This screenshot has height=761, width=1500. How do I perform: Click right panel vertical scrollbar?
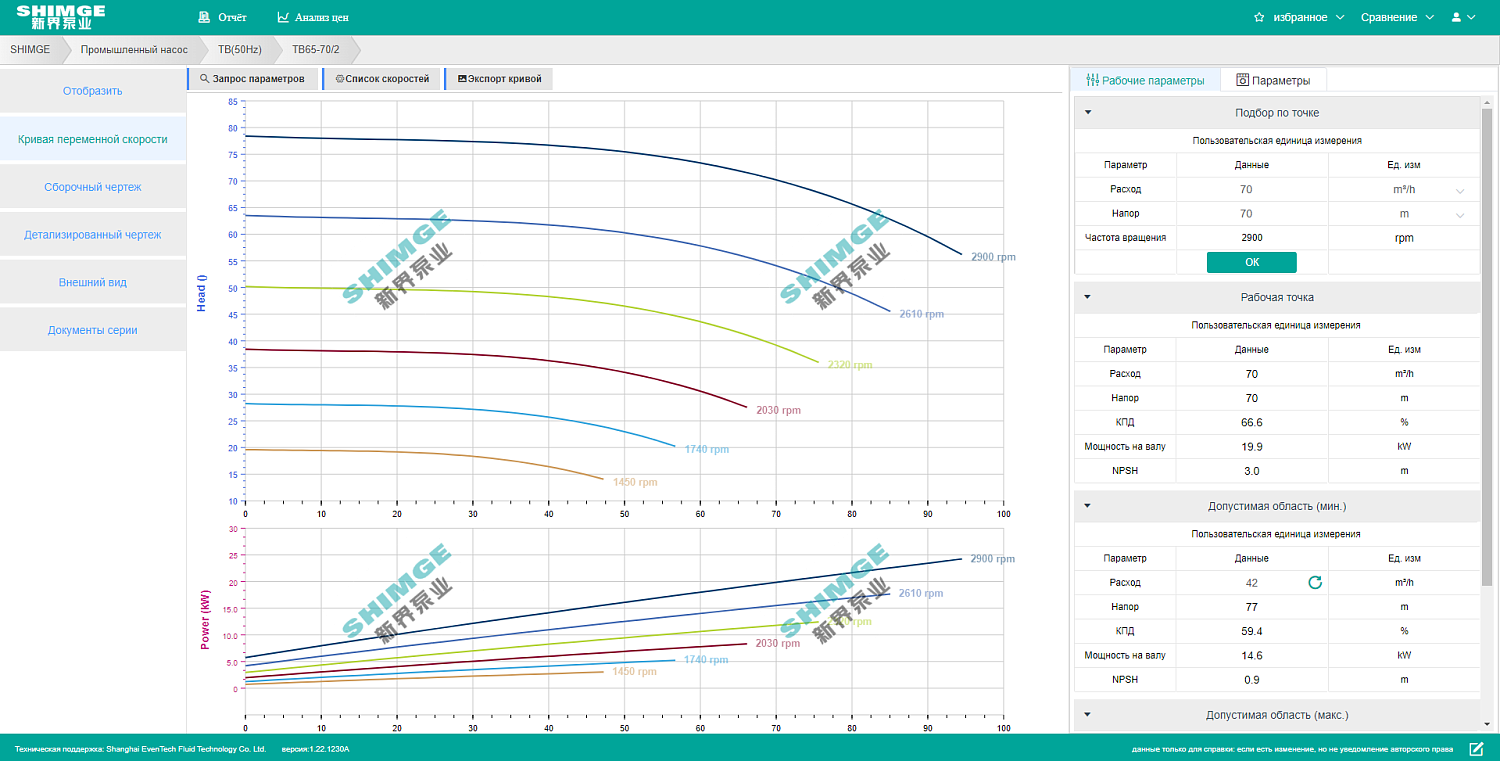[x=1487, y=345]
